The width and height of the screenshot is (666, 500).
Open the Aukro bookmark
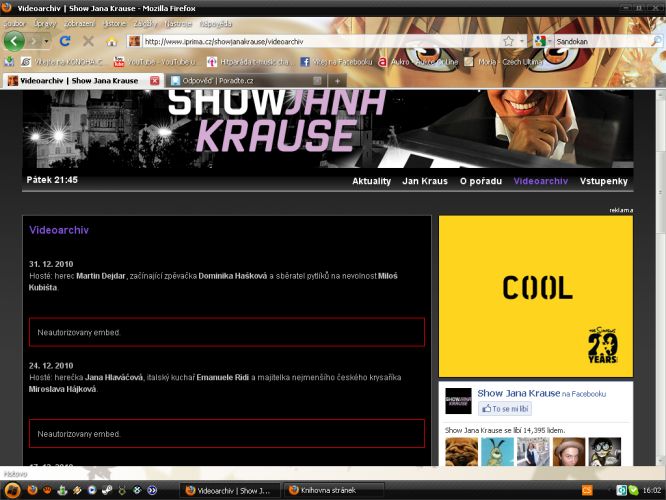coord(418,62)
